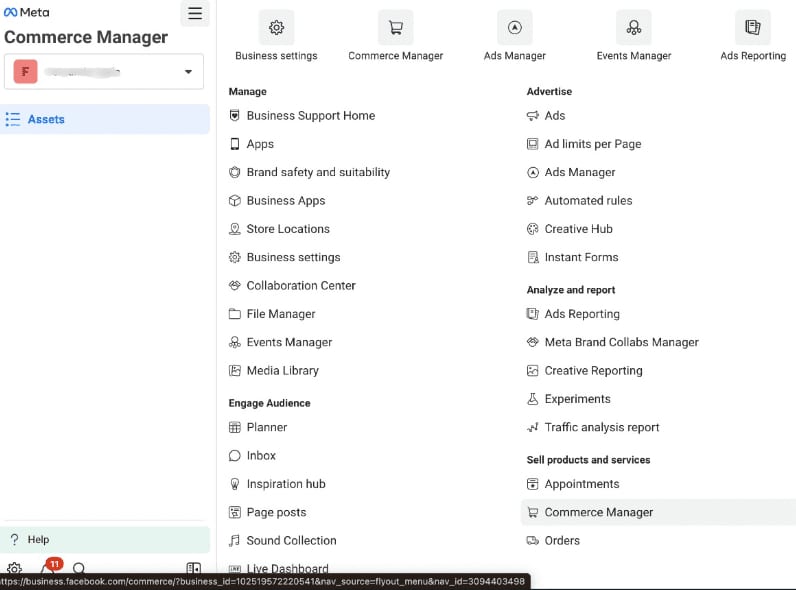
Task: Go to Orders under Sell products
Action: point(561,541)
